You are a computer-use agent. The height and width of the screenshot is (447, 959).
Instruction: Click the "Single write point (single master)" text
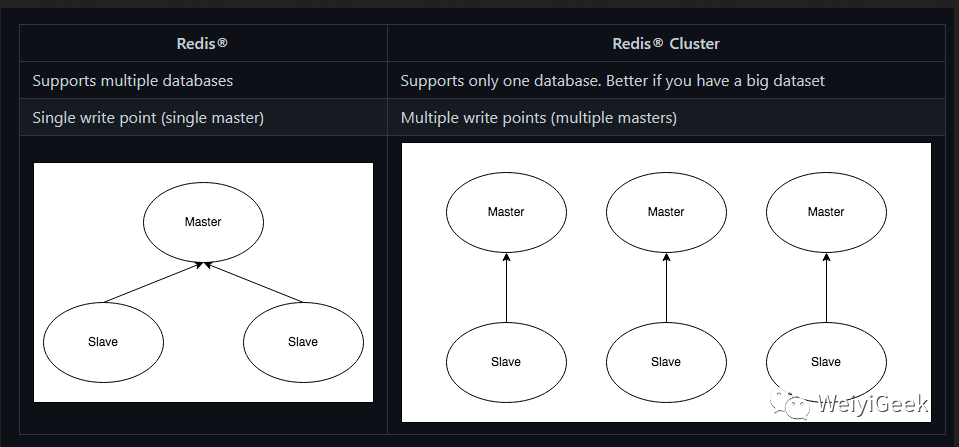(148, 118)
